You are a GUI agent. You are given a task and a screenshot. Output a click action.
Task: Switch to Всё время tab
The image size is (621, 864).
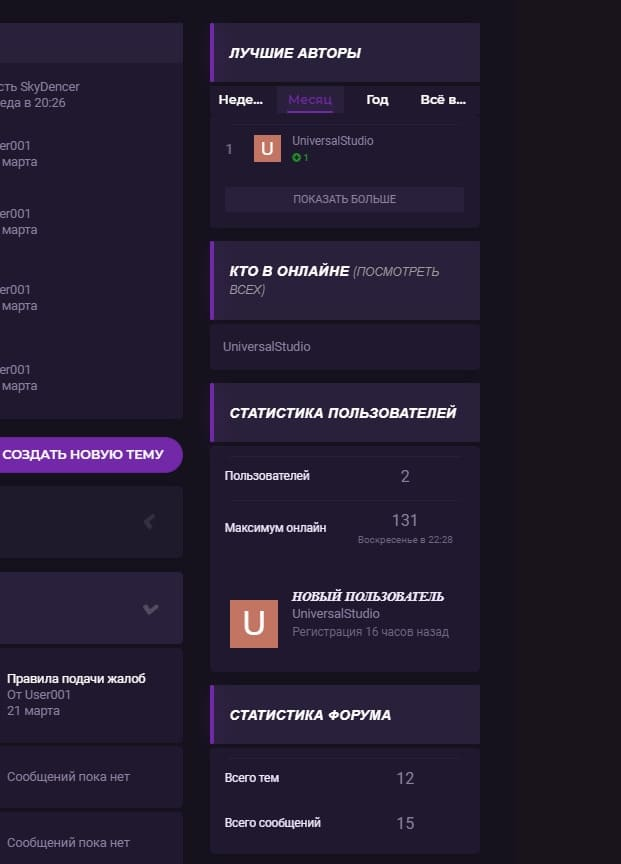point(443,100)
